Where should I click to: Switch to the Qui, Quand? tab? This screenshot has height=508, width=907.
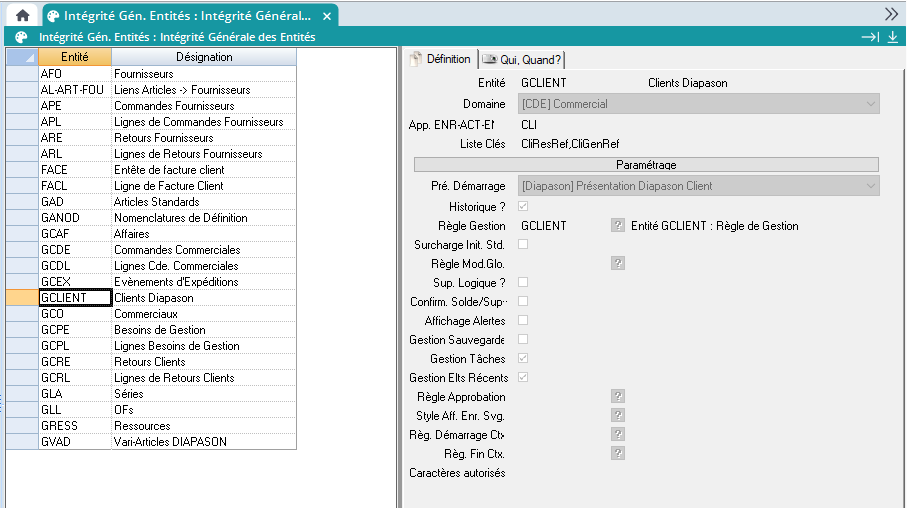pos(522,59)
